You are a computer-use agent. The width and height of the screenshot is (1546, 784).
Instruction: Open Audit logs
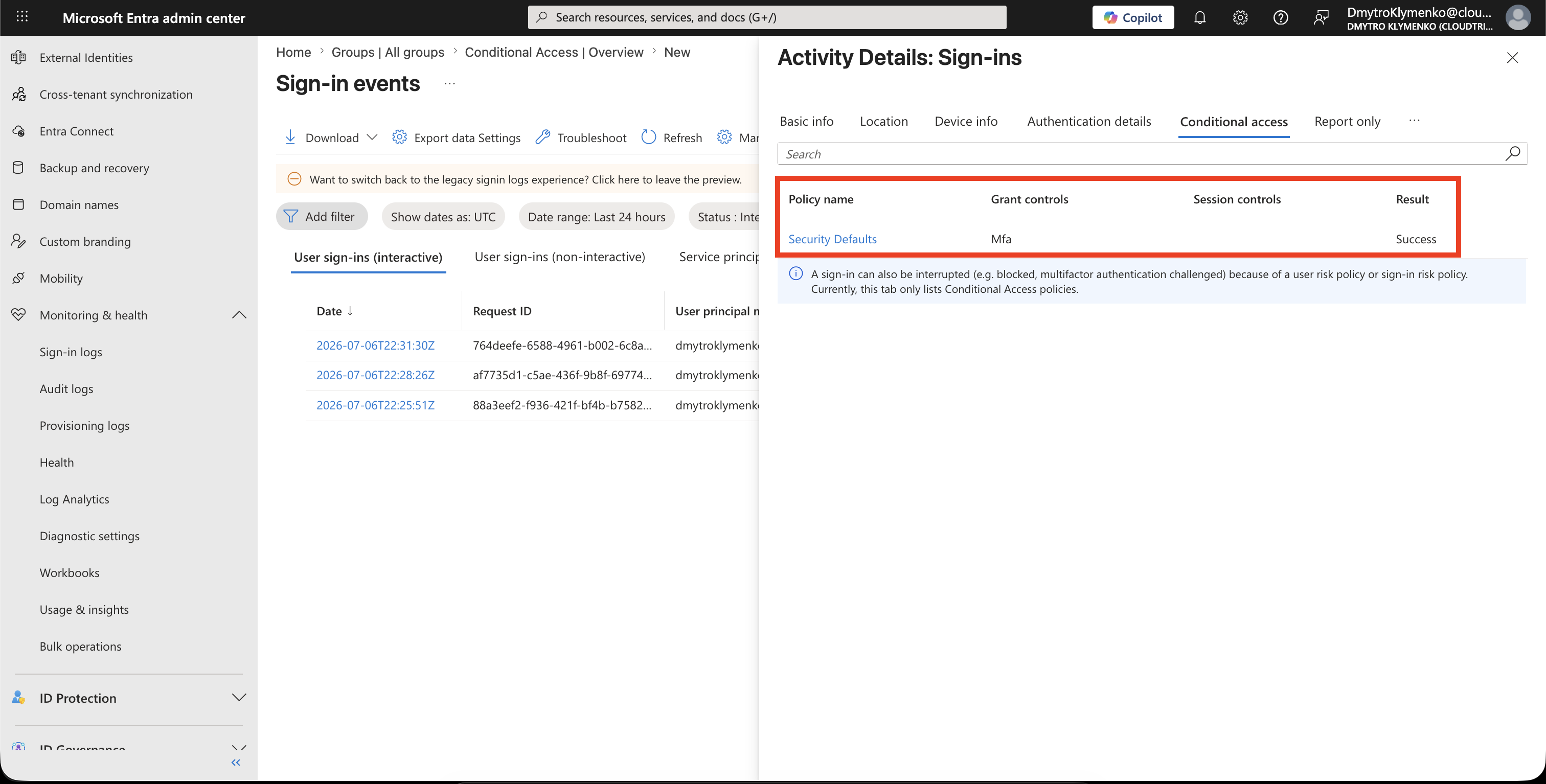pos(66,389)
